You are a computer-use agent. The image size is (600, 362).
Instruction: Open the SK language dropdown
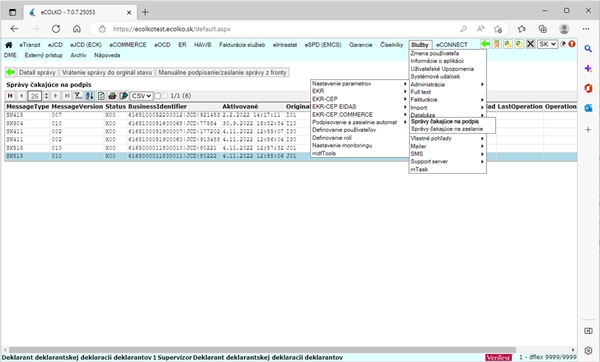[x=547, y=44]
